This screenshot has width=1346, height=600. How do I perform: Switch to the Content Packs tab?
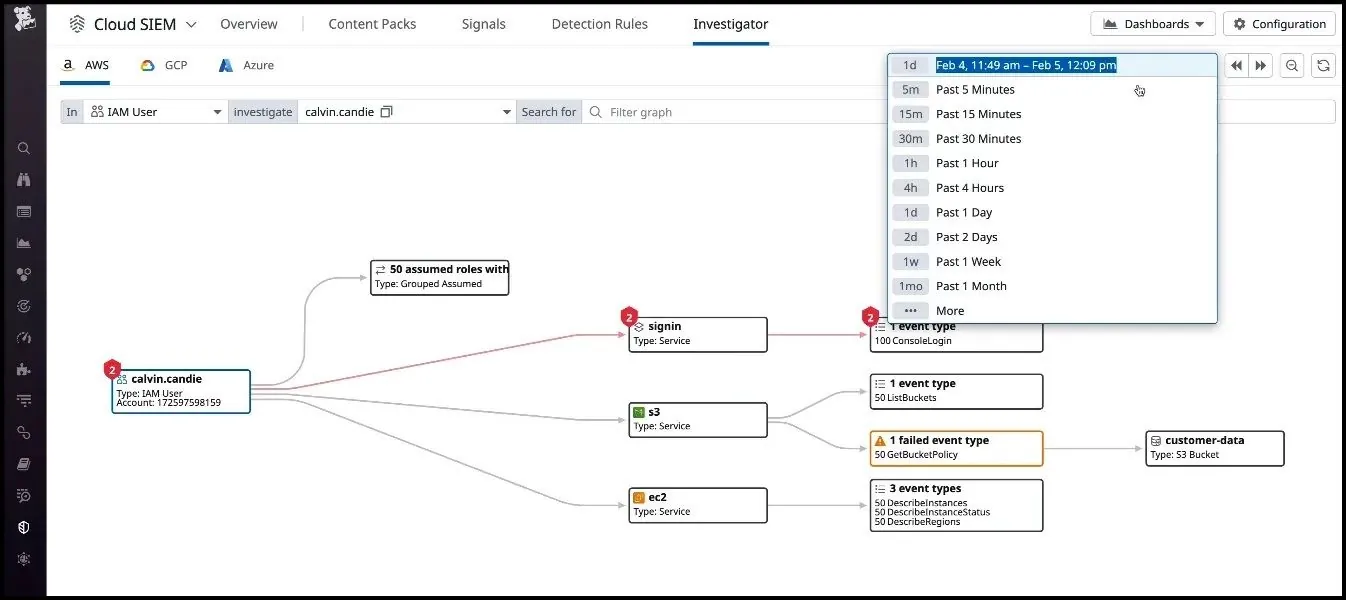(x=372, y=24)
